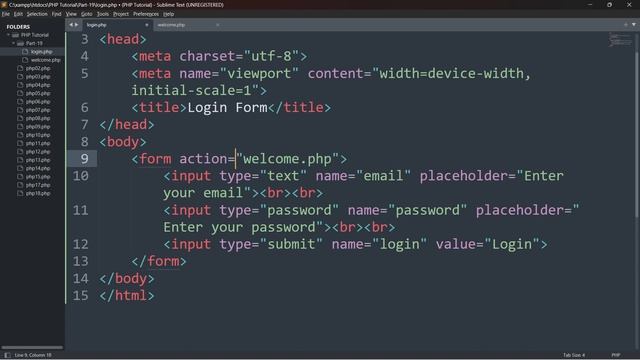Open php12.php file in sidebar
The image size is (640, 360).
click(x=38, y=152)
